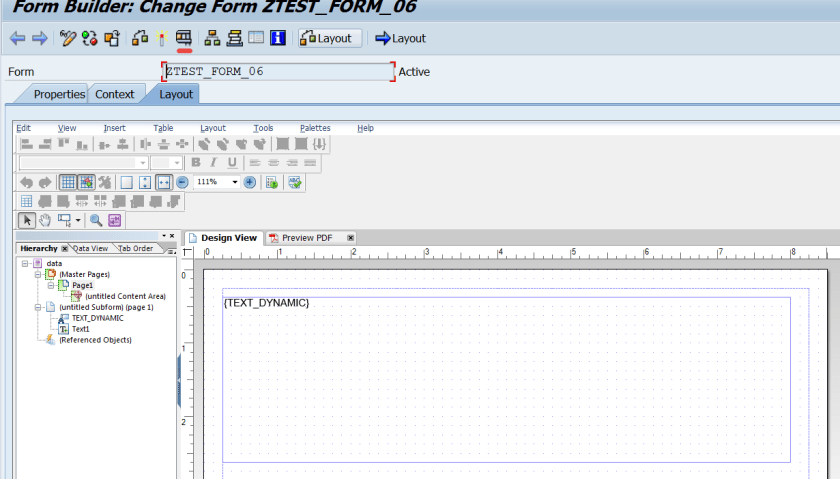840x479 pixels.
Task: Click the Layout button with blue arrow
Action: 400,38
